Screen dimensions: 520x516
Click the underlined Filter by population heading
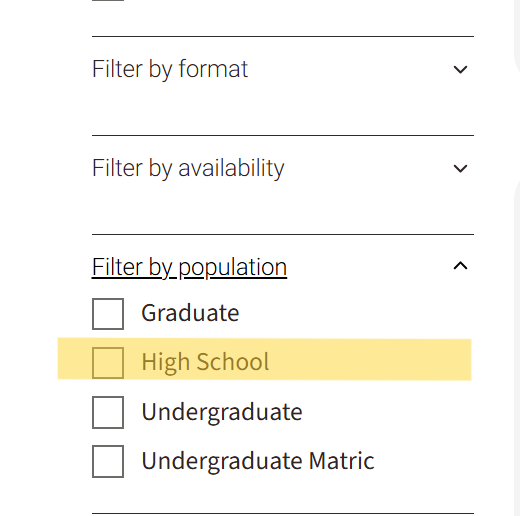click(189, 267)
